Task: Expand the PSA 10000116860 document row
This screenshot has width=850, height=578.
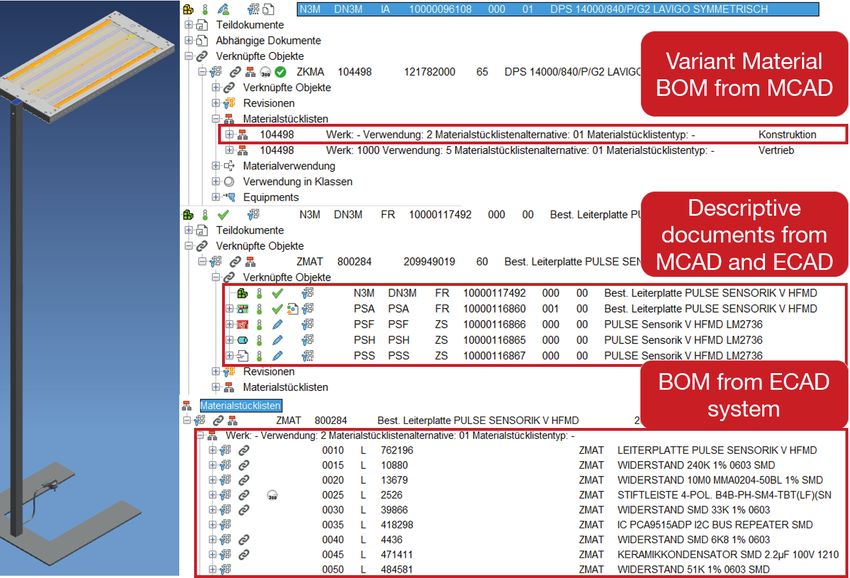Action: 229,309
